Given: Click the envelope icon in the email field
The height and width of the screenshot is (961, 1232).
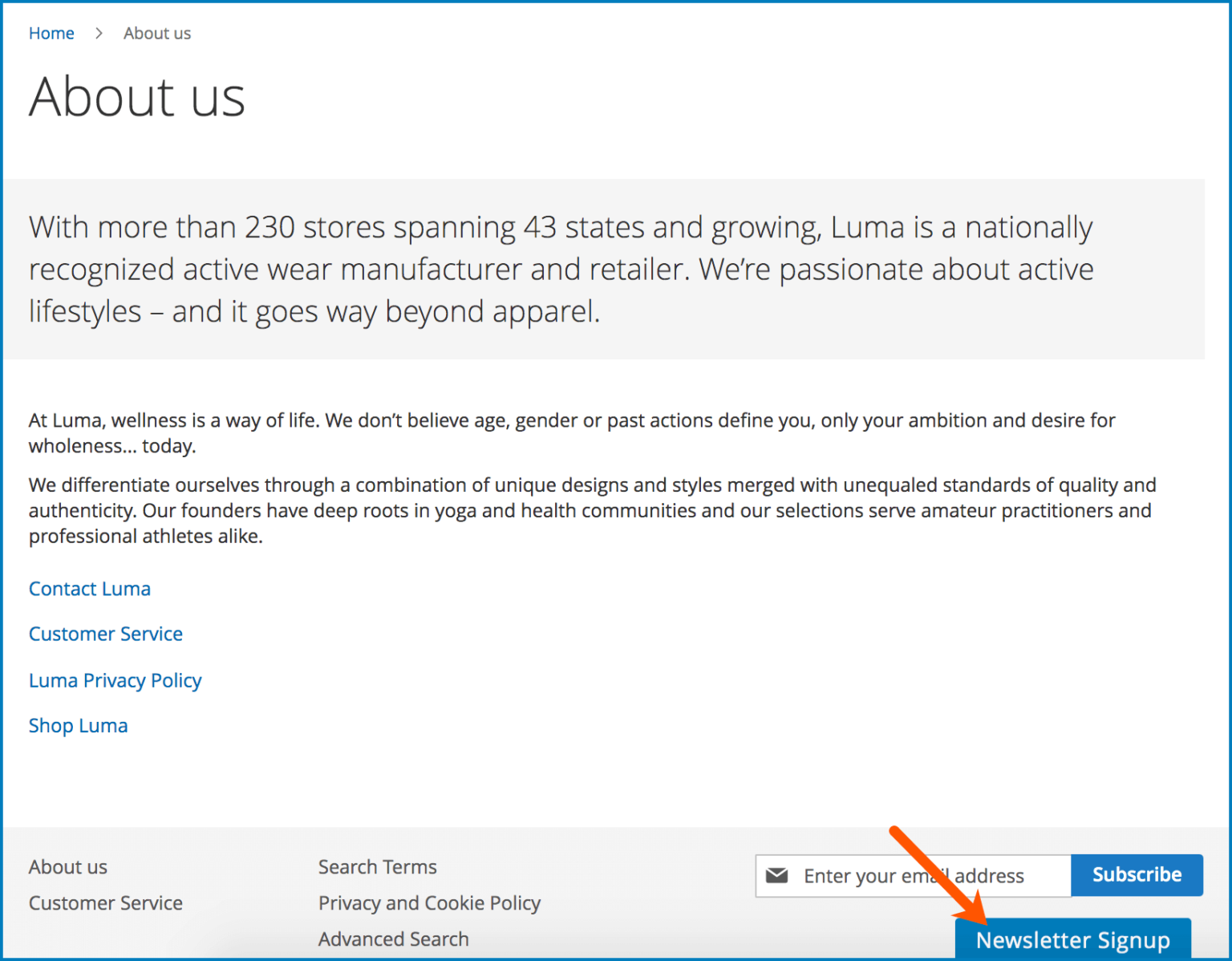Looking at the screenshot, I should tap(776, 875).
